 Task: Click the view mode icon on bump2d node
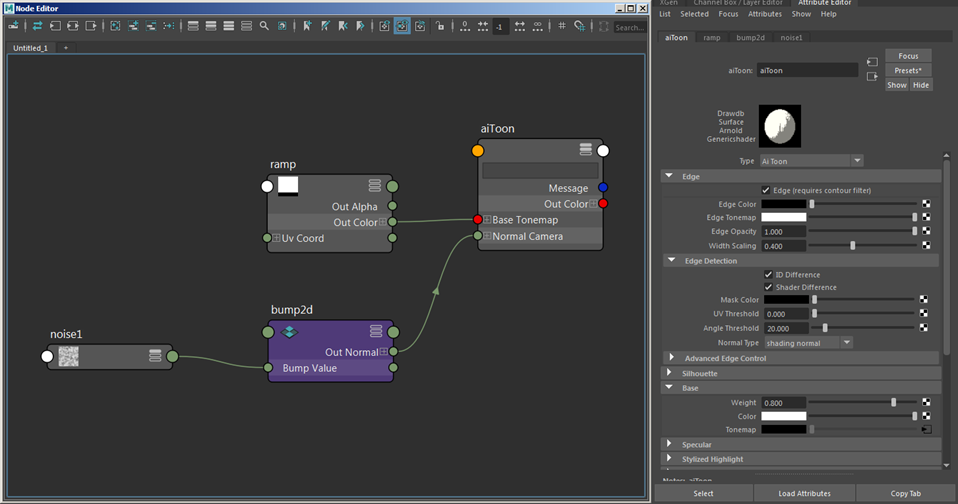pos(376,331)
